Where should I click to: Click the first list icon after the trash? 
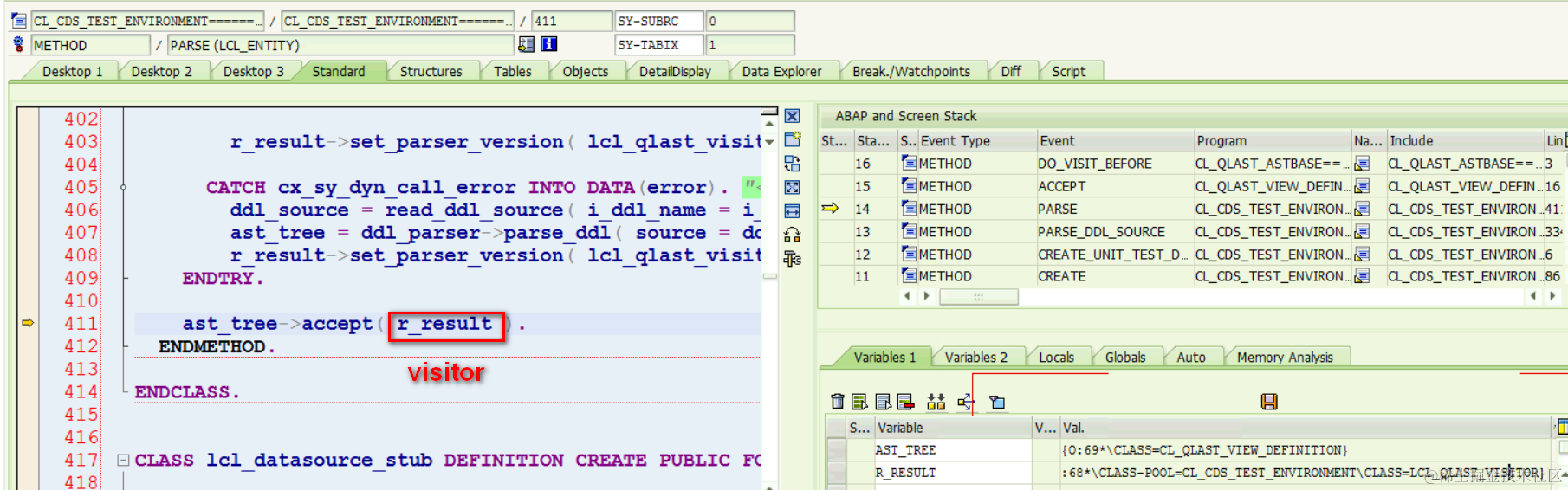point(859,402)
